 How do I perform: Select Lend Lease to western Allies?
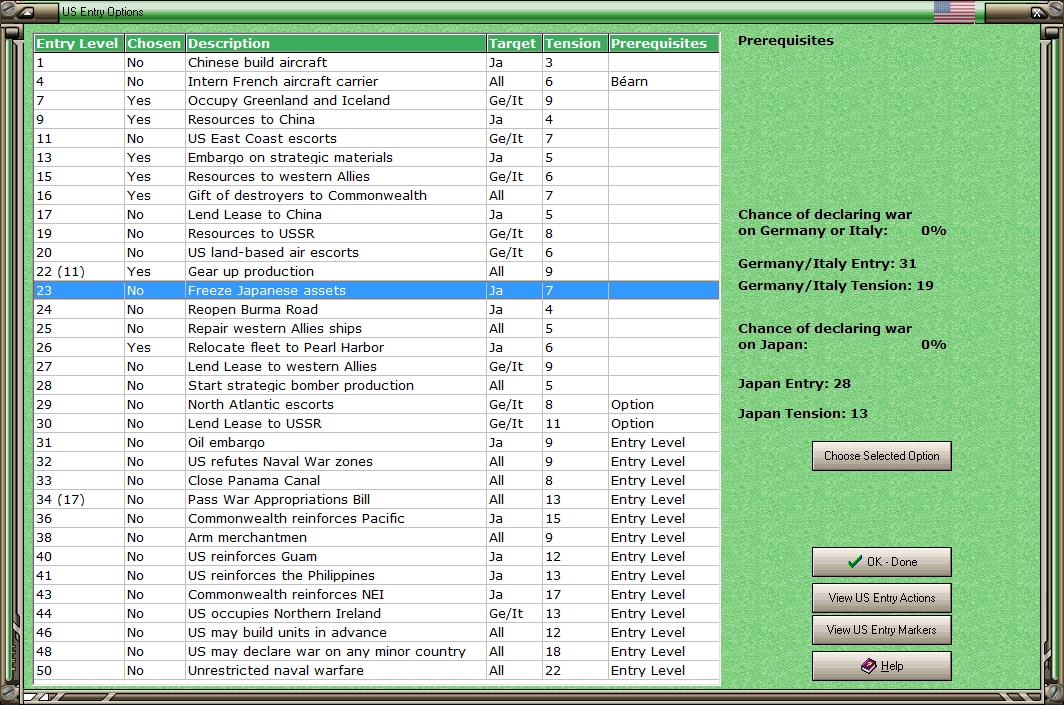[x=377, y=366]
